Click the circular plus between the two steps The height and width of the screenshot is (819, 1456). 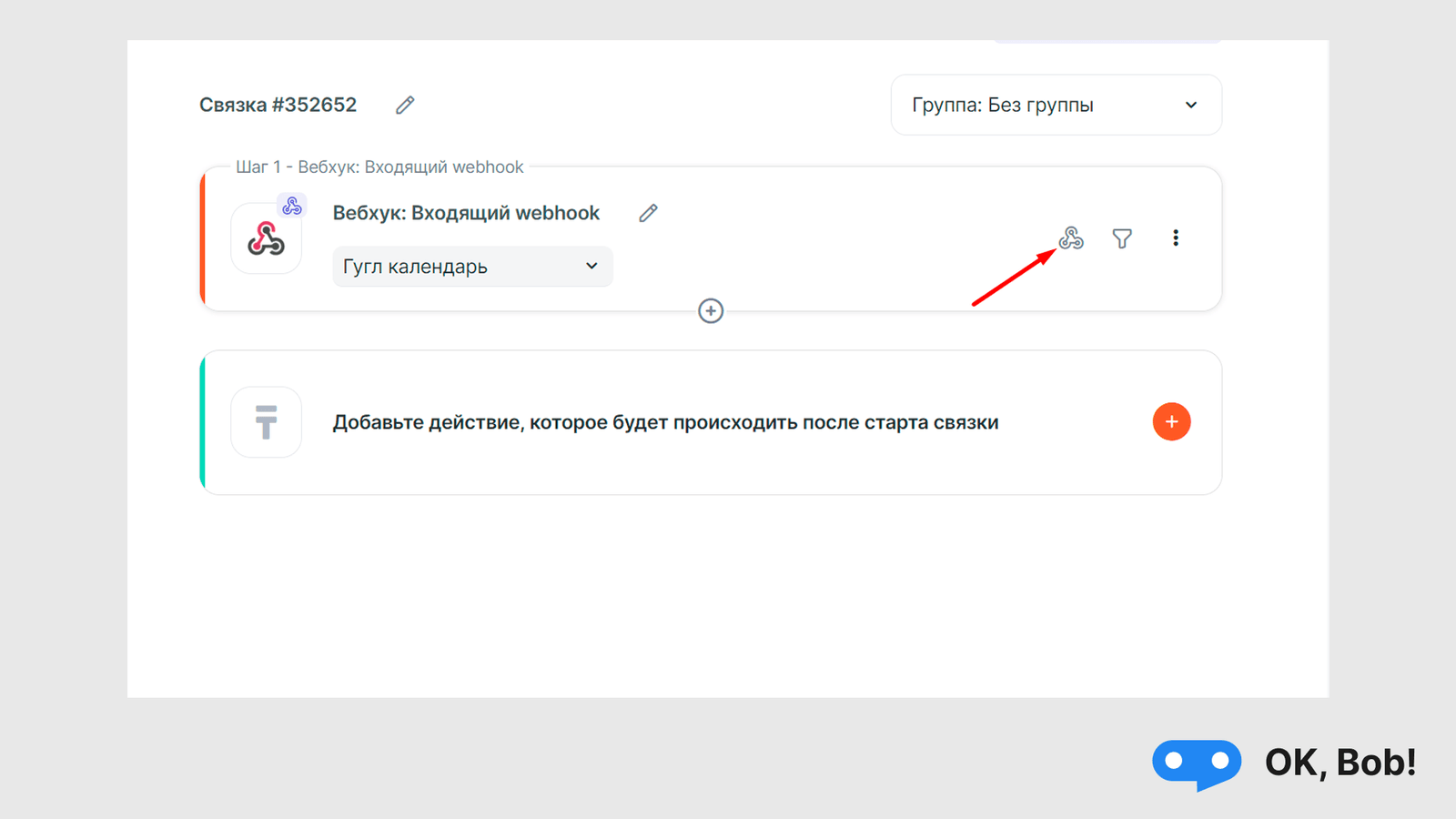(710, 311)
